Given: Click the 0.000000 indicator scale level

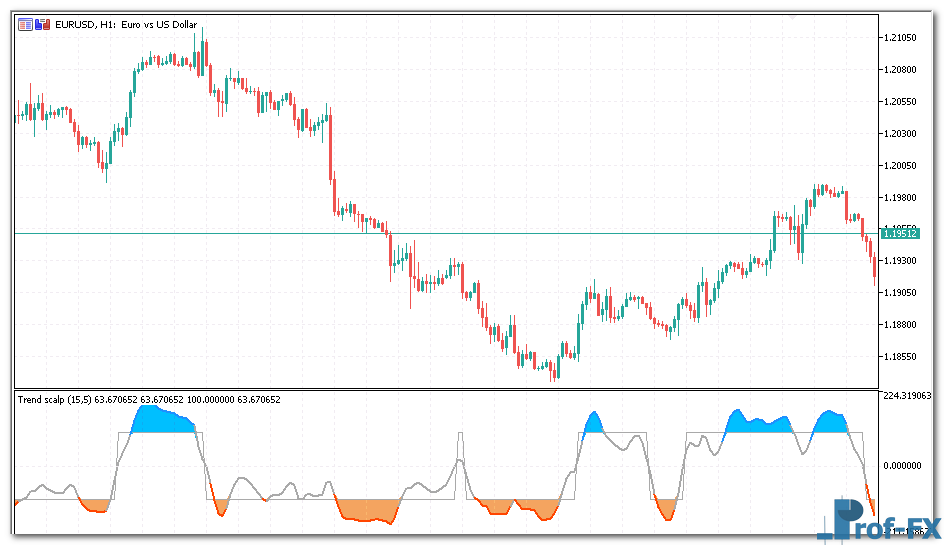Looking at the screenshot, I should pyautogui.click(x=905, y=465).
